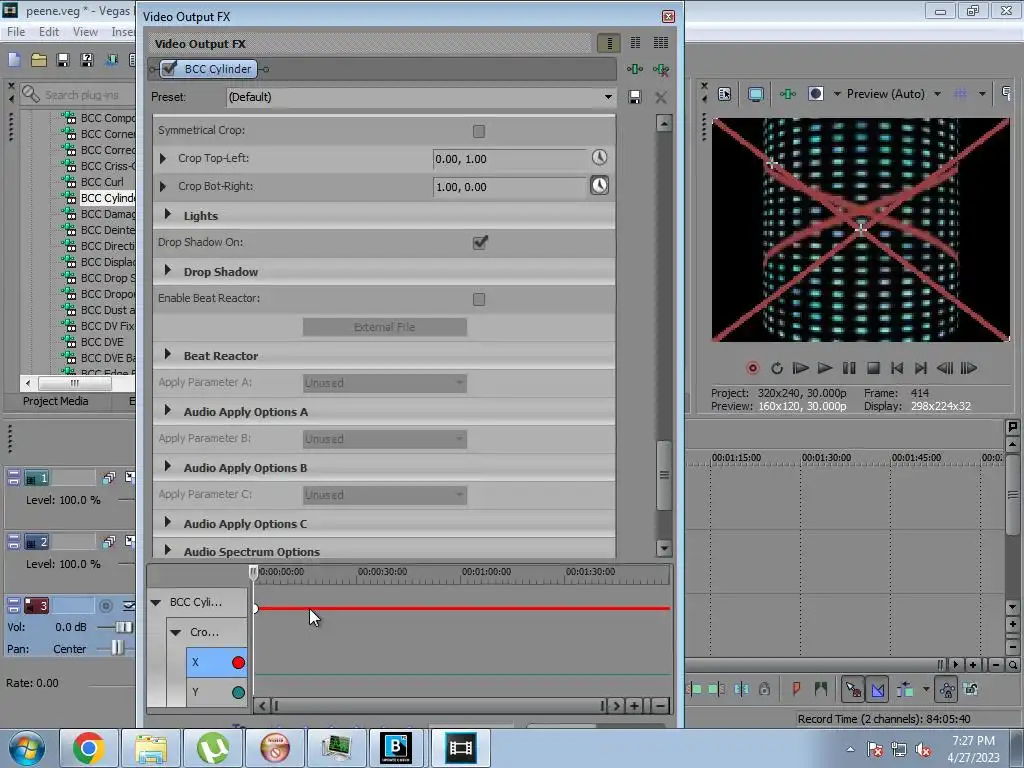The width and height of the screenshot is (1024, 768).
Task: Step to next frame
Action: pyautogui.click(x=969, y=368)
